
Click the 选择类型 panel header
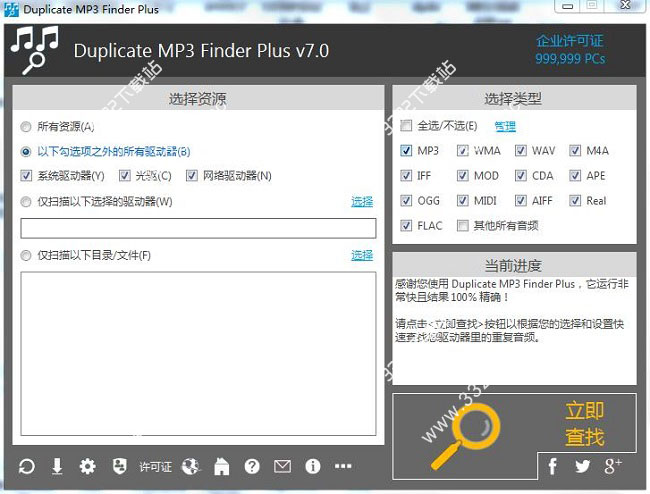[514, 98]
